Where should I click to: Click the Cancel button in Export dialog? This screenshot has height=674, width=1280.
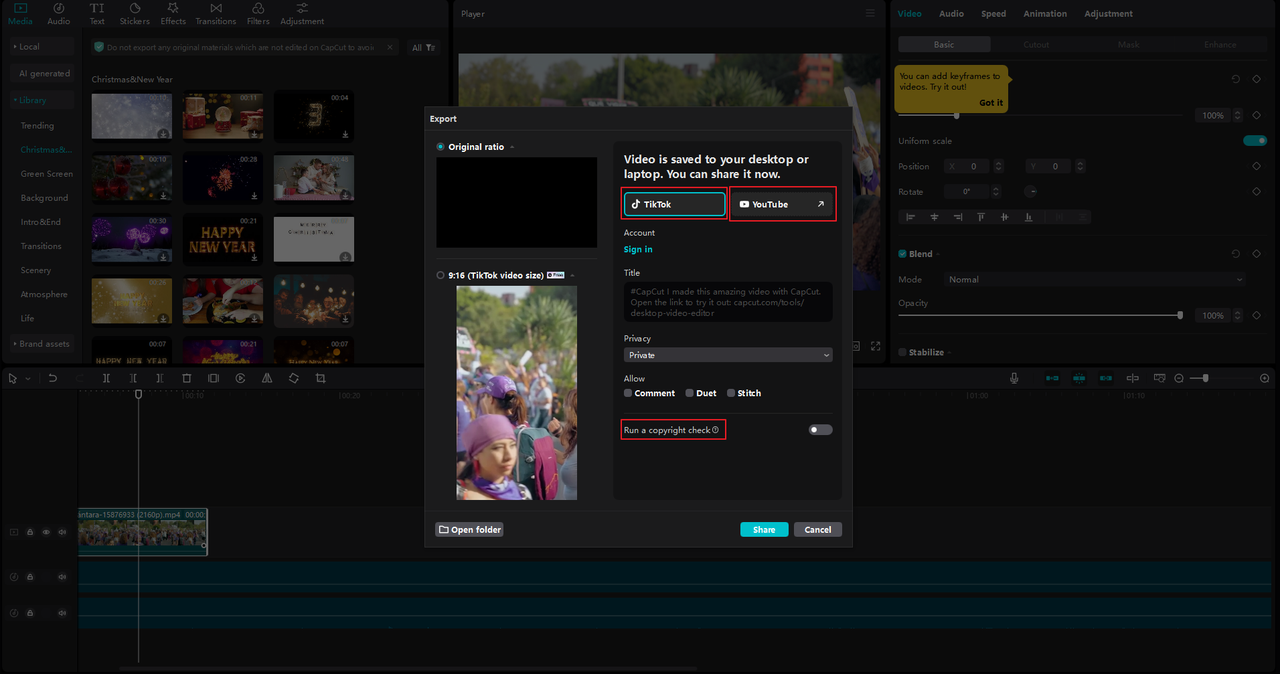coord(818,530)
